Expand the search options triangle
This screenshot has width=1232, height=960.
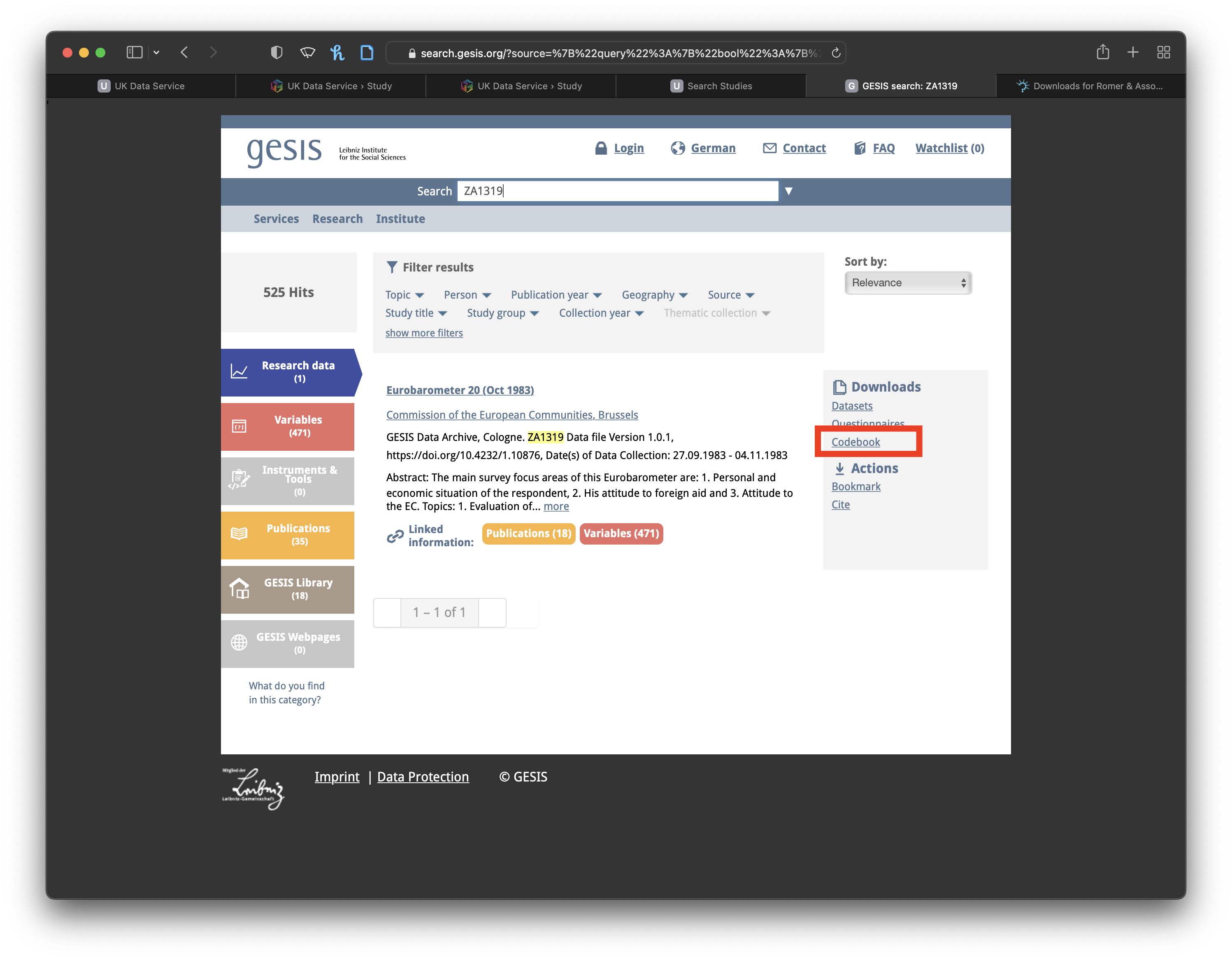tap(788, 191)
